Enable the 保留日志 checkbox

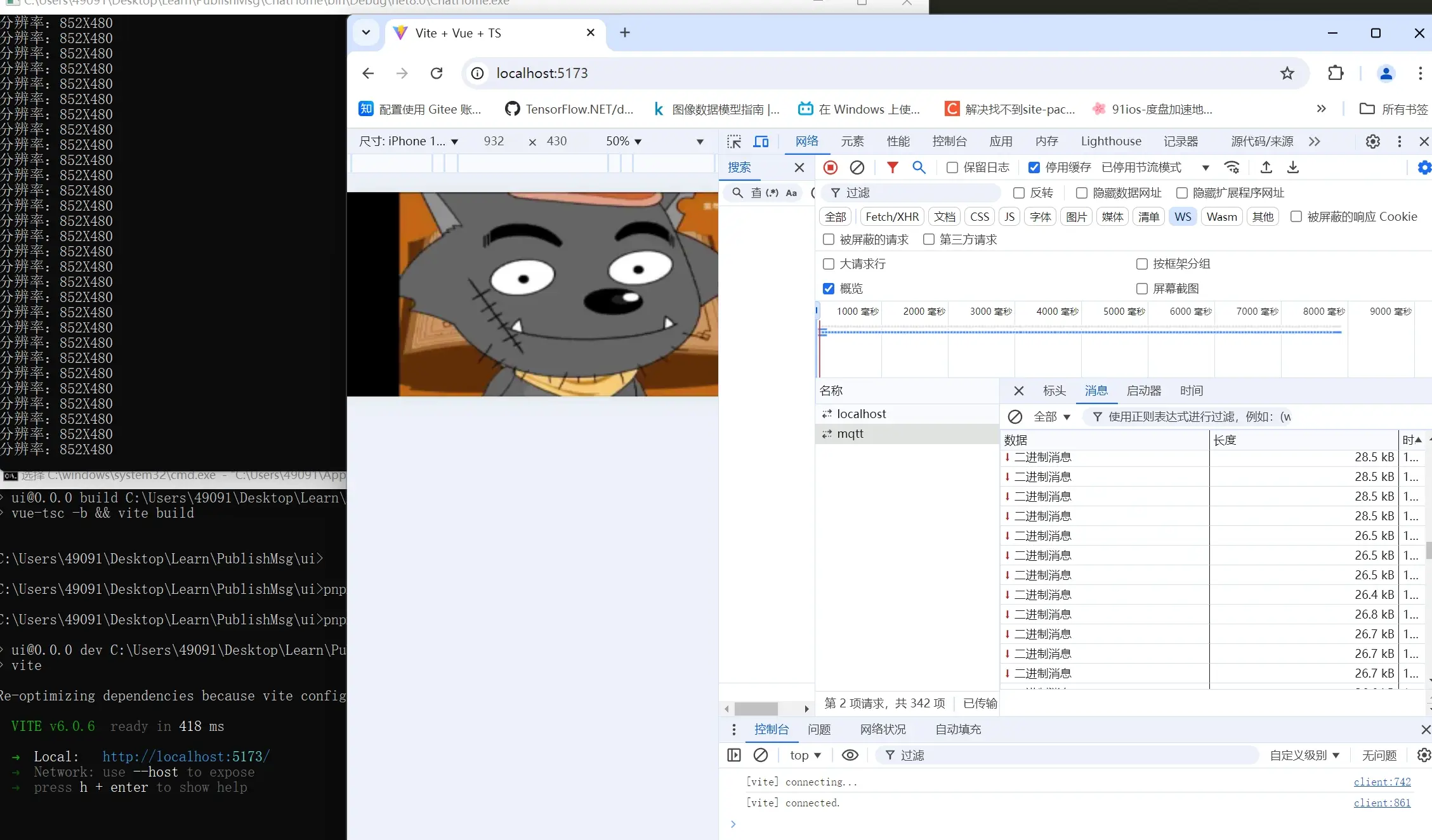pyautogui.click(x=952, y=167)
